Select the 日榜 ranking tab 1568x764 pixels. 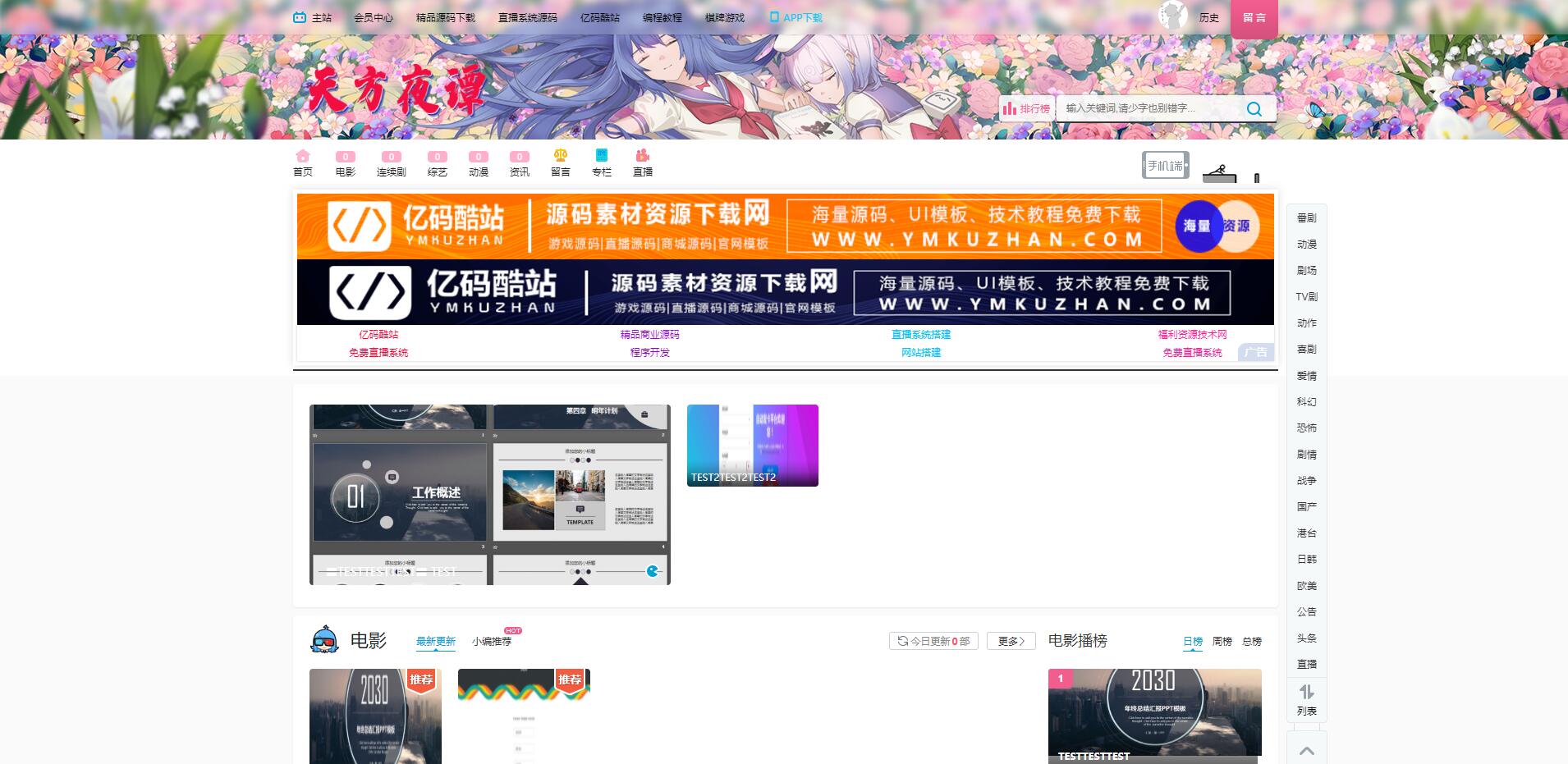coord(1193,641)
